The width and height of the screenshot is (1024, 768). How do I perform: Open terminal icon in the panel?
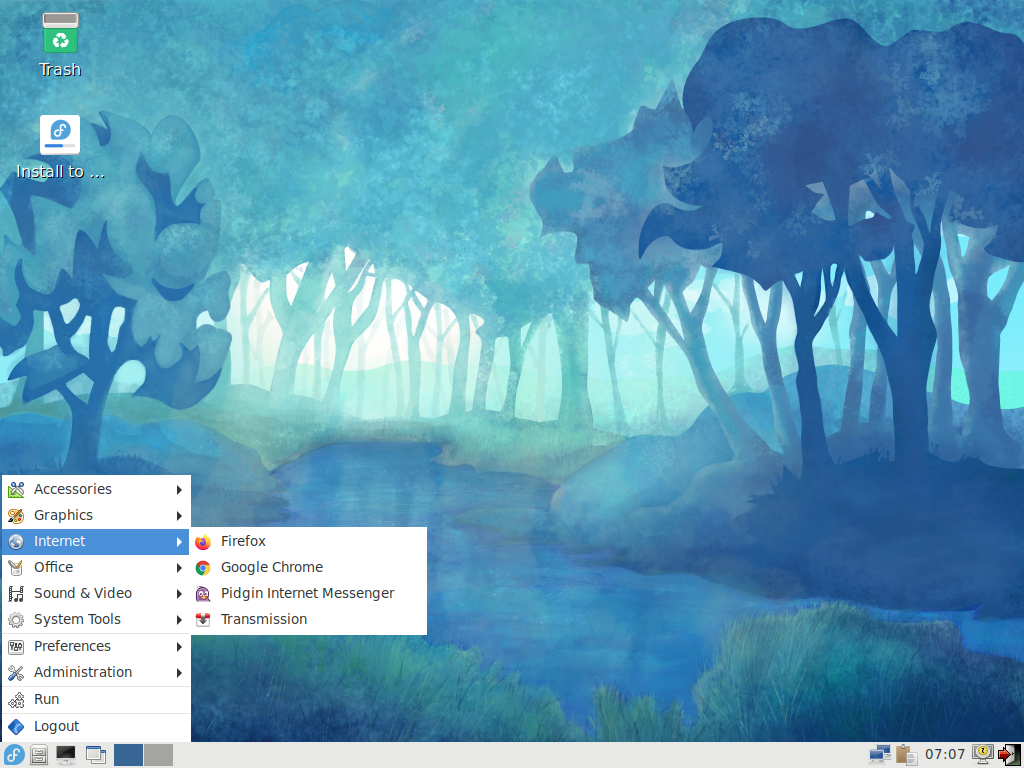(65, 755)
